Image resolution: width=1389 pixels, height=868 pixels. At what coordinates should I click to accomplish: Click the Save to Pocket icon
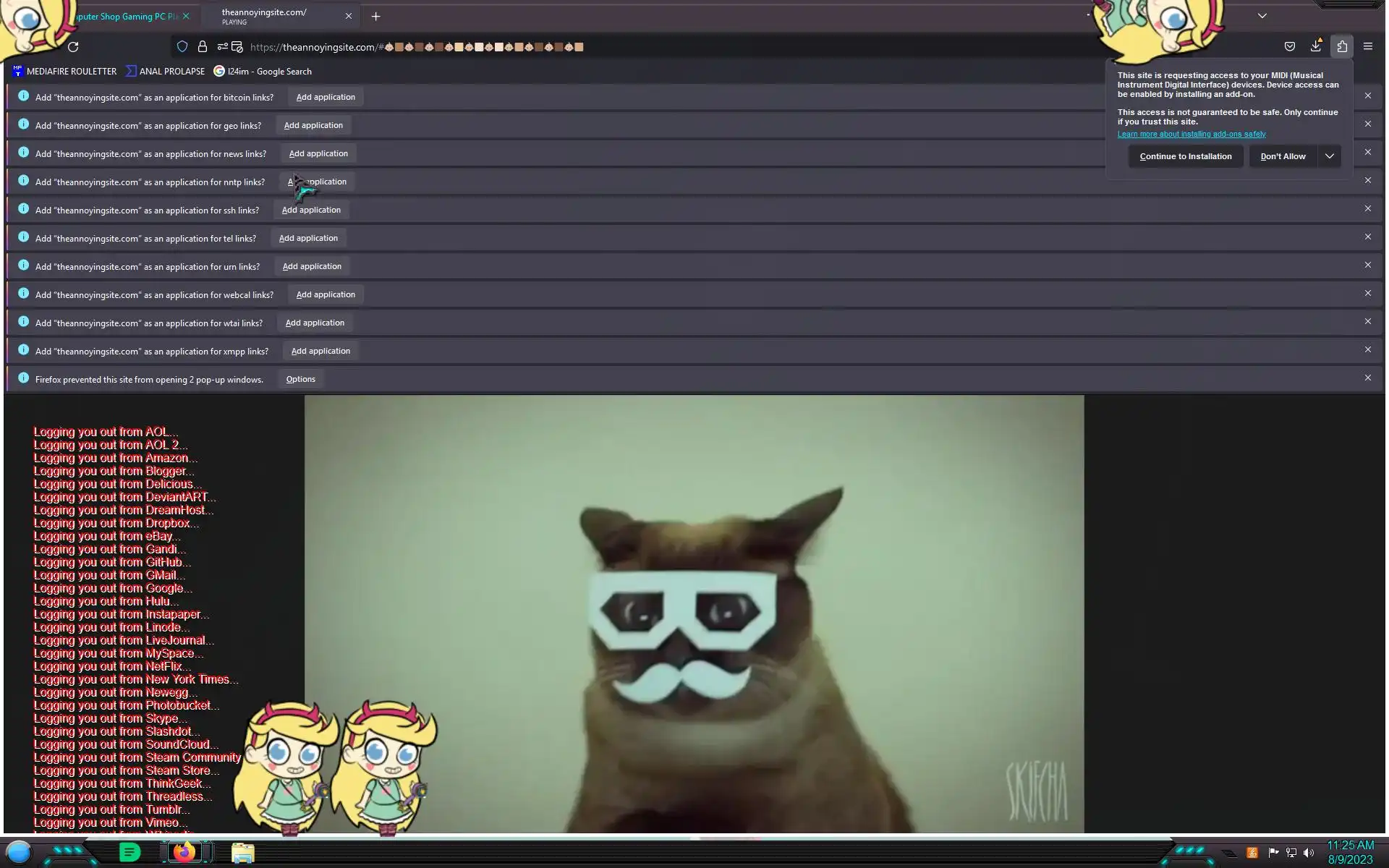[x=1289, y=46]
